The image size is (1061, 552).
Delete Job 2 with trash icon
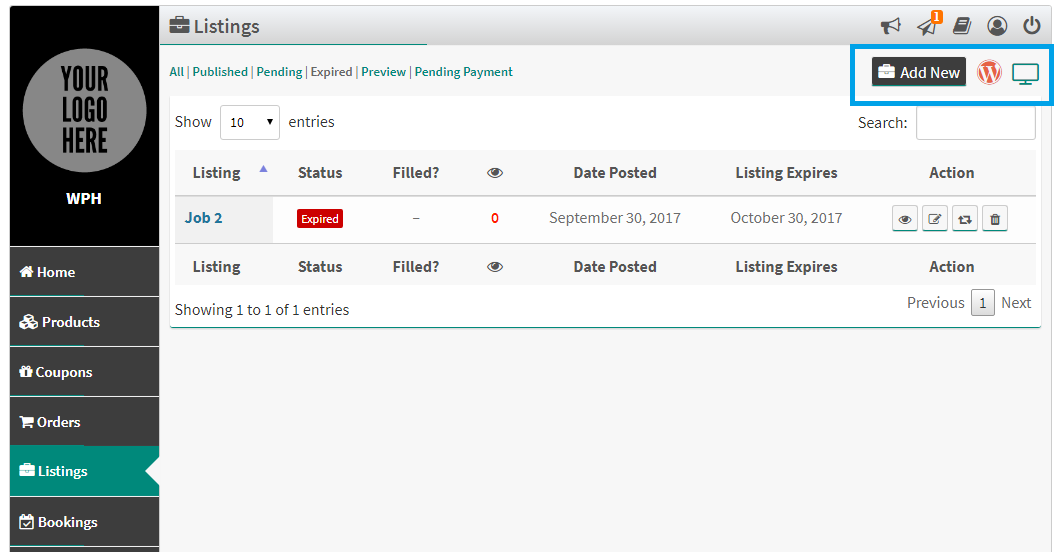[x=995, y=218]
